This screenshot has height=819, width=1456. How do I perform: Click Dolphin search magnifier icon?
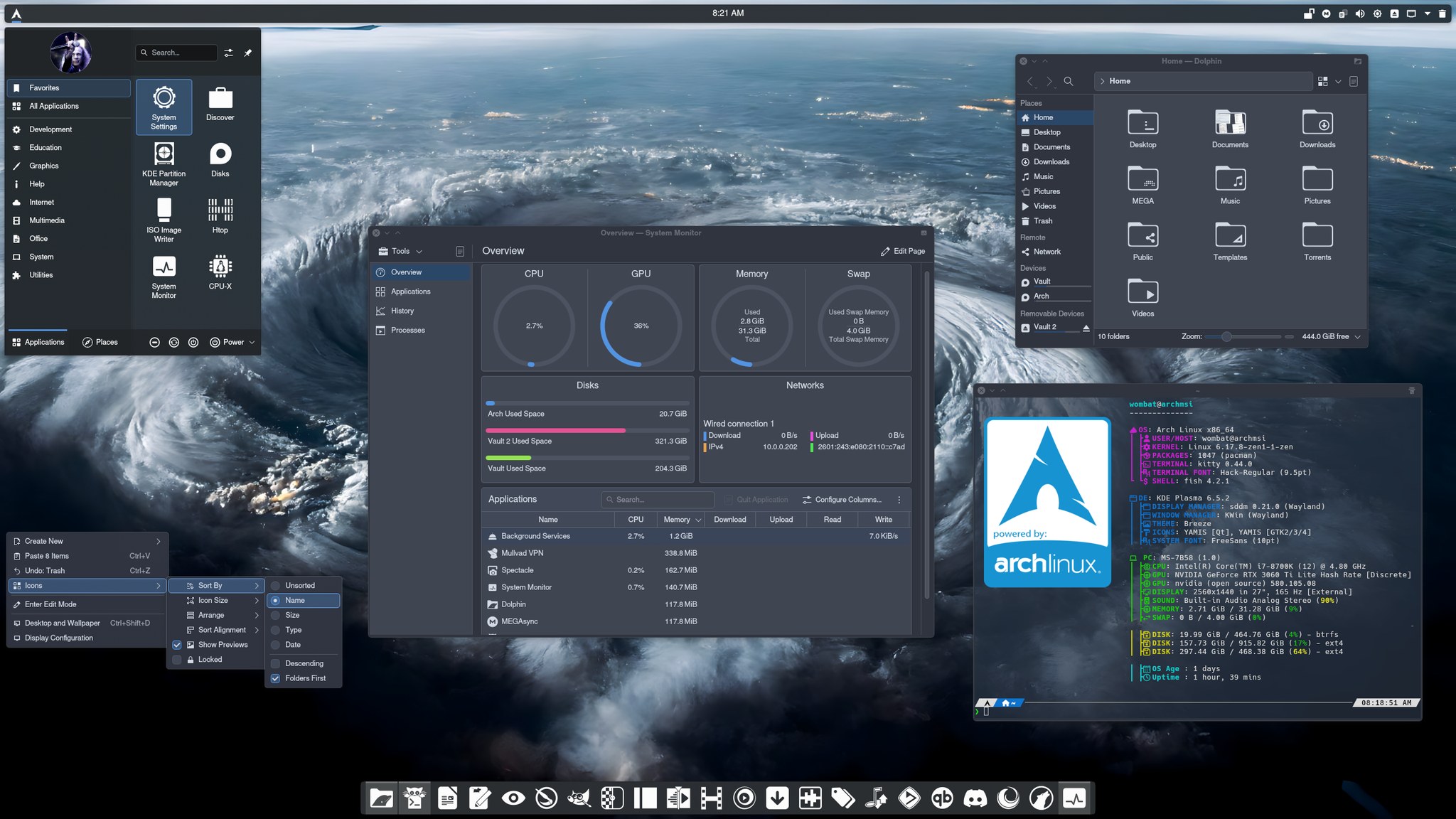pos(1068,81)
